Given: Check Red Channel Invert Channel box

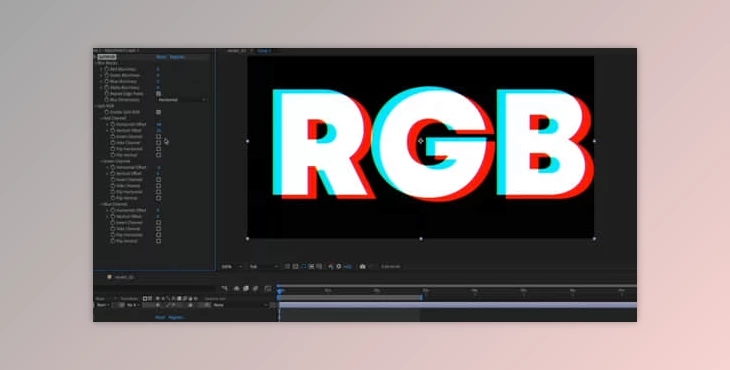Looking at the screenshot, I should tap(158, 136).
